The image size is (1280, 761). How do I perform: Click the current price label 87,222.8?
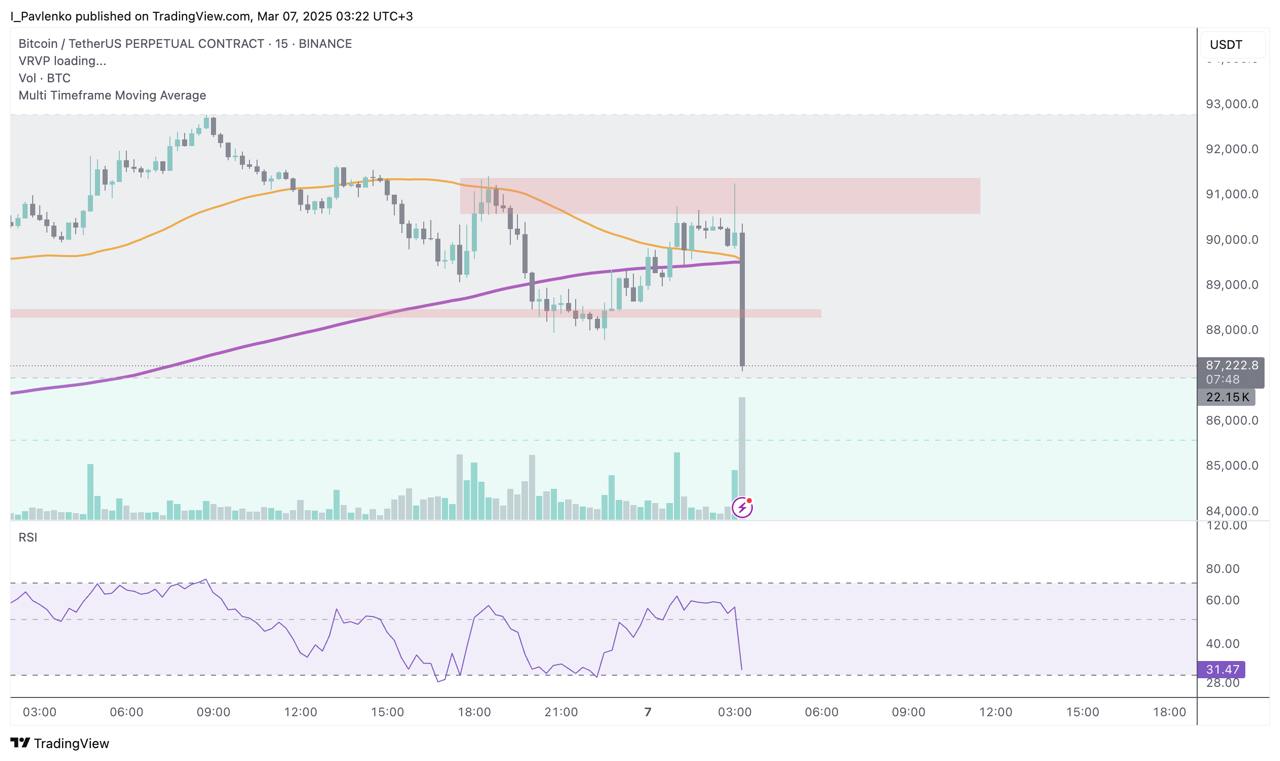tap(1231, 366)
